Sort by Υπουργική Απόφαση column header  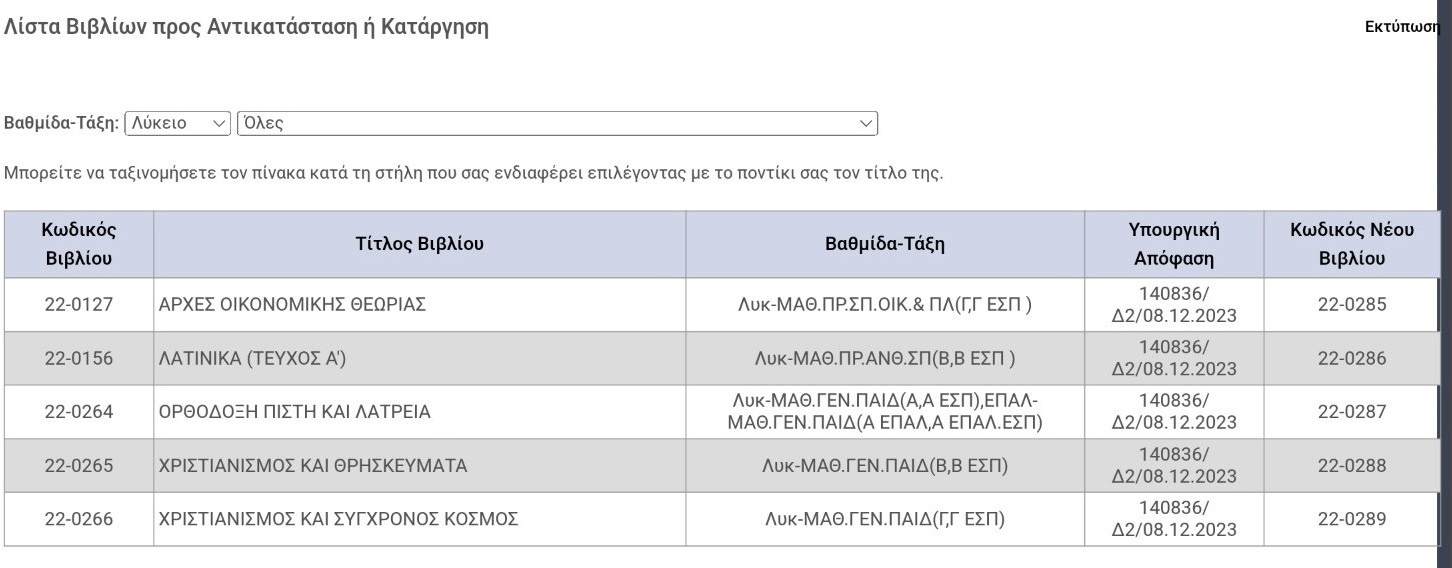[1174, 244]
